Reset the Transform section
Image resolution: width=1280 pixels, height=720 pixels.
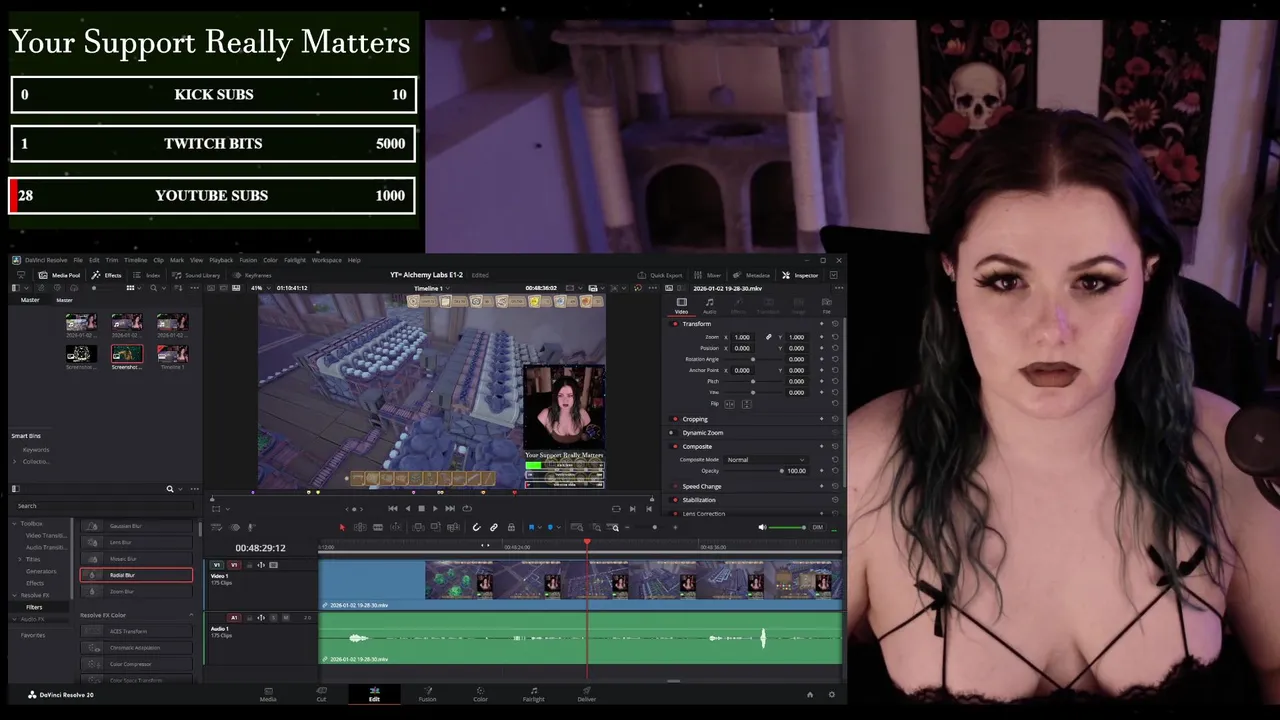click(x=835, y=324)
